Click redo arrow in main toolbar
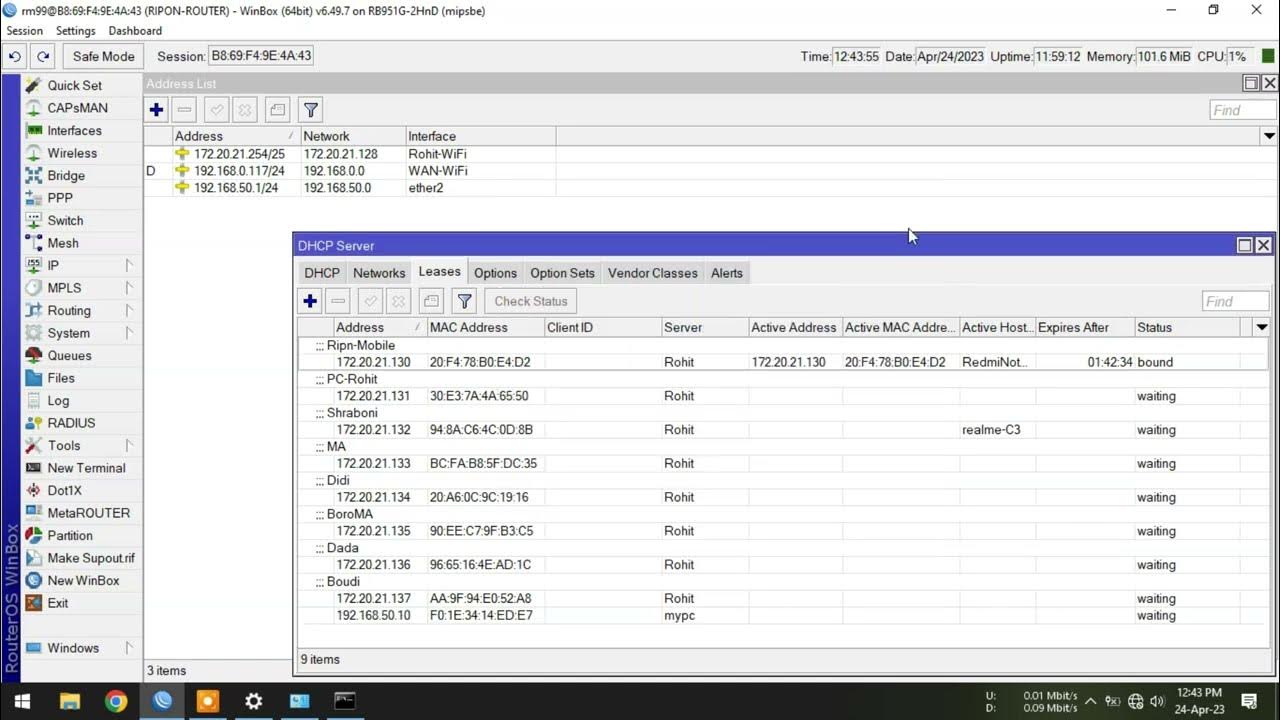 click(42, 57)
